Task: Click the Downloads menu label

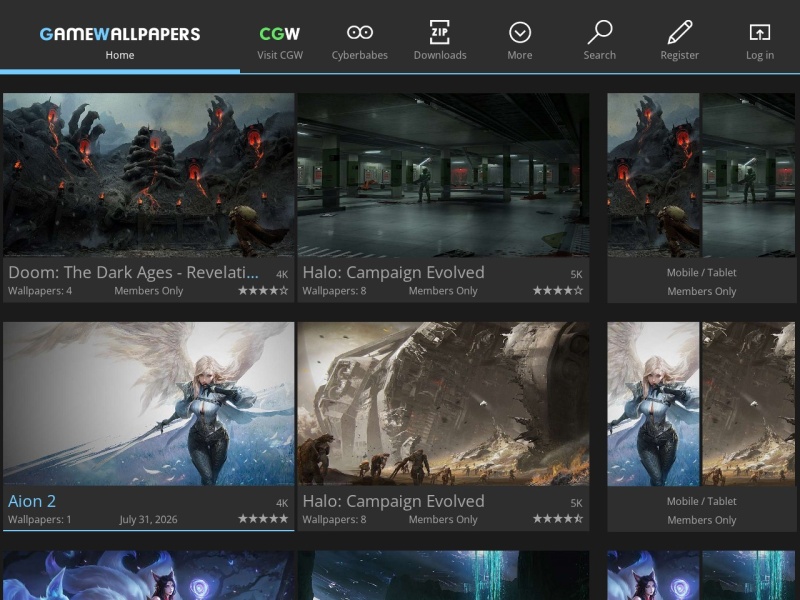Action: click(440, 55)
